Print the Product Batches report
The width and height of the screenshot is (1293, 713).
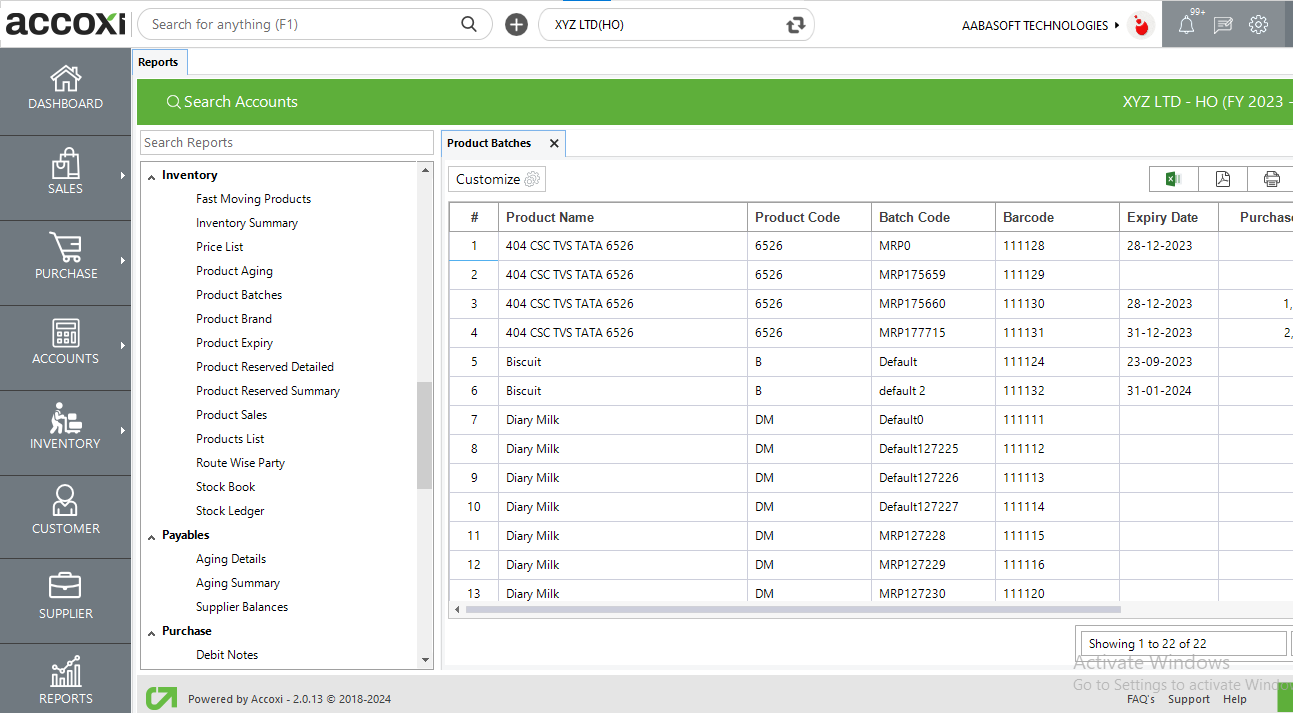[x=1271, y=179]
